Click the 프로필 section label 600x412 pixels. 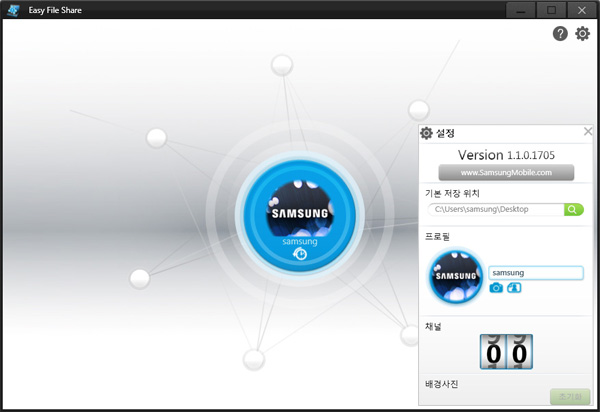click(x=437, y=237)
